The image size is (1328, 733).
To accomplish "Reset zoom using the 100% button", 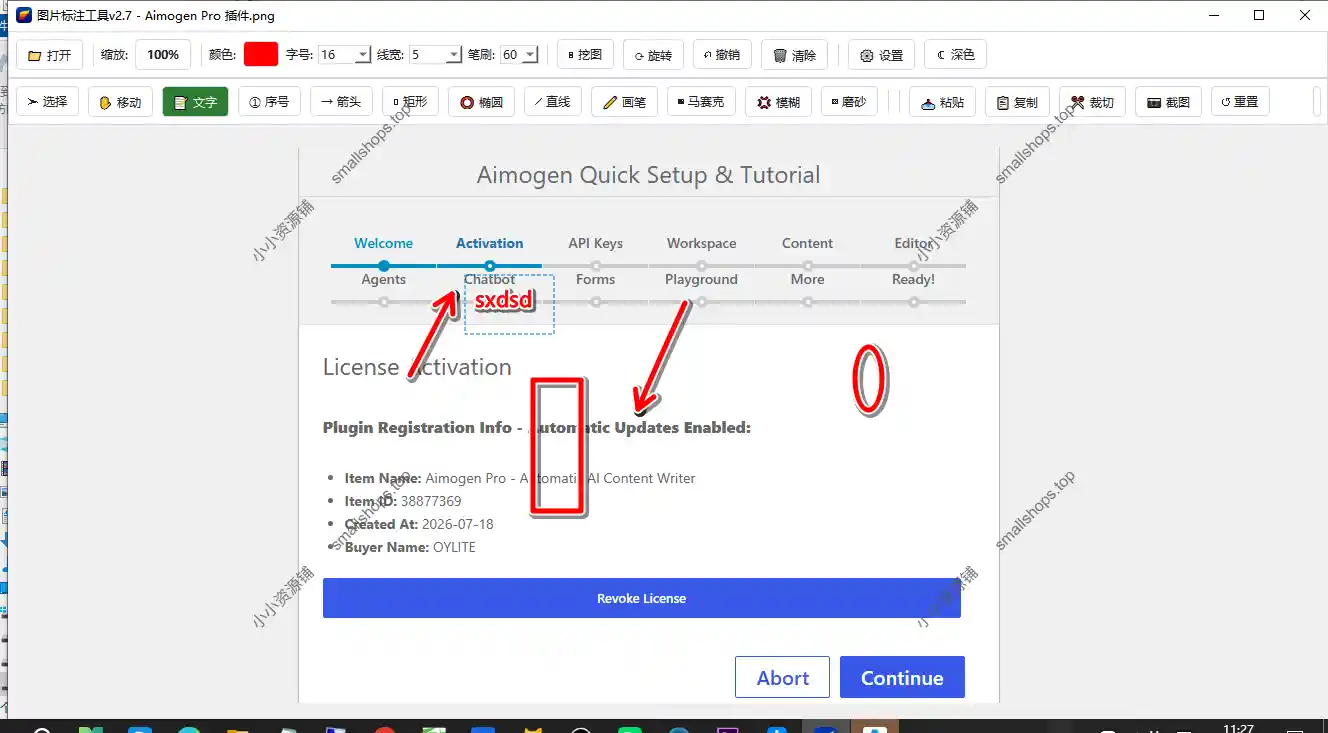I will click(162, 55).
